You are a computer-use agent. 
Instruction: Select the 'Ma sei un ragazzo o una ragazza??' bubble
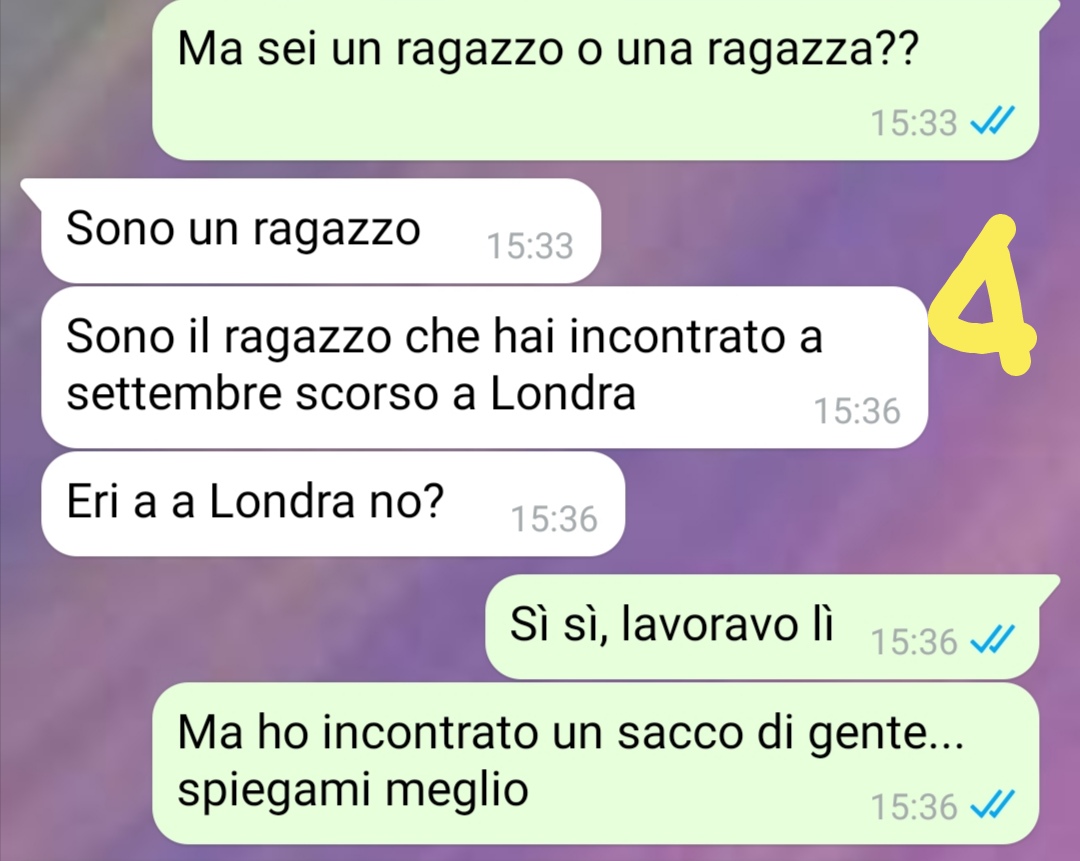(x=595, y=80)
